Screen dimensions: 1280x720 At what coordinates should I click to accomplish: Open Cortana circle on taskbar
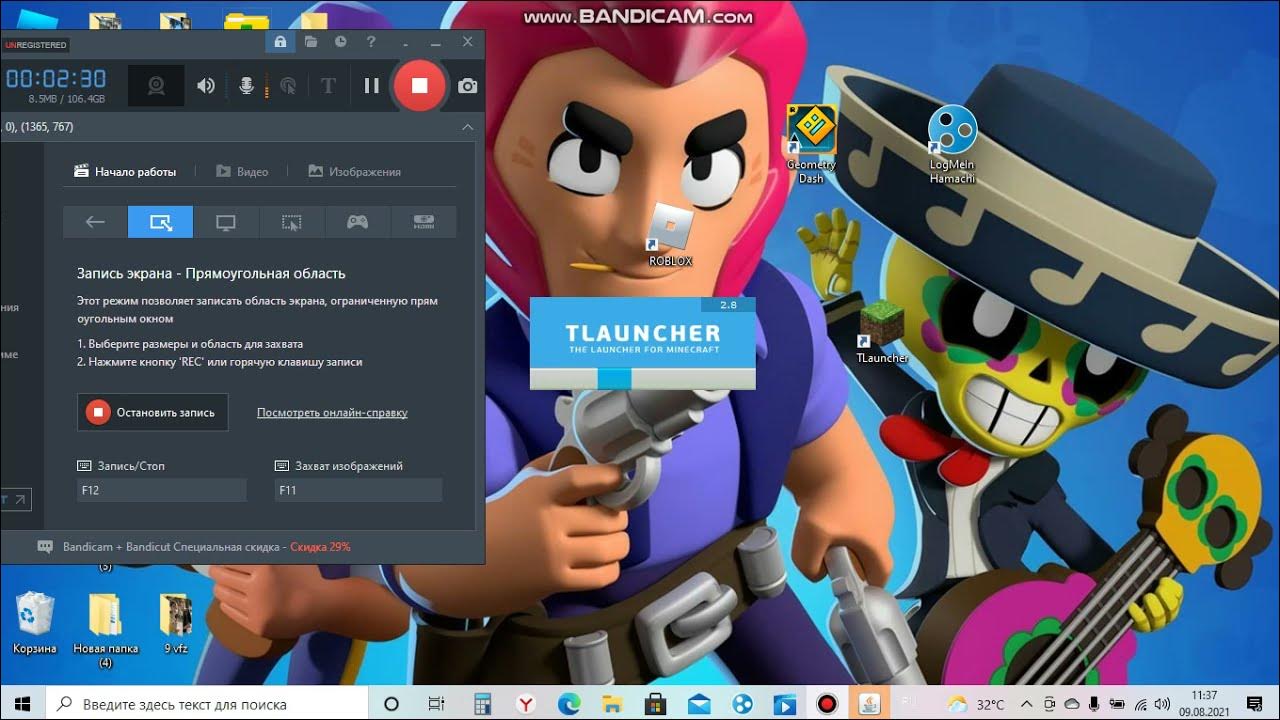(391, 703)
